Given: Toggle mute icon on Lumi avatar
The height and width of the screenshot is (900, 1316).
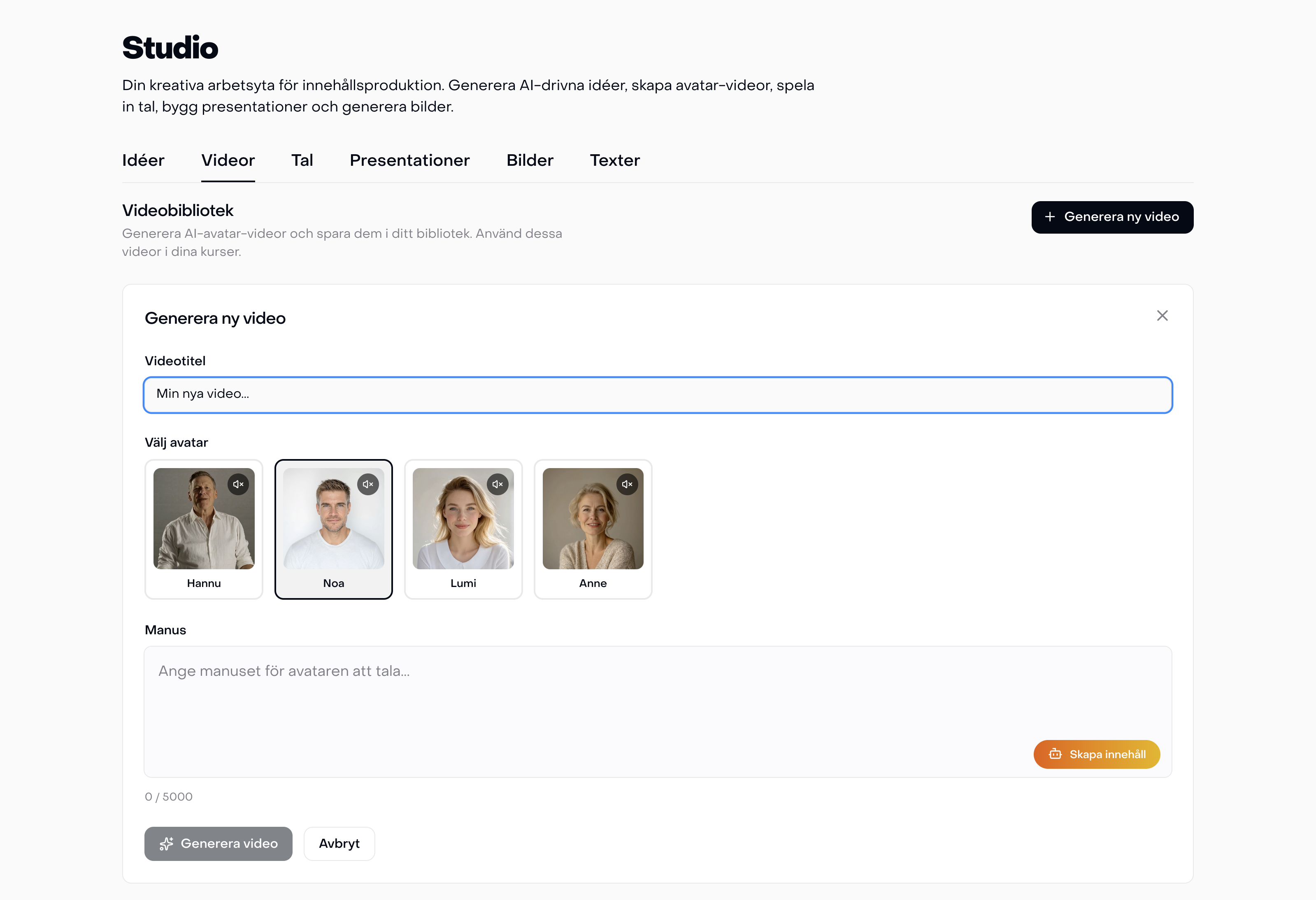Looking at the screenshot, I should (x=498, y=484).
